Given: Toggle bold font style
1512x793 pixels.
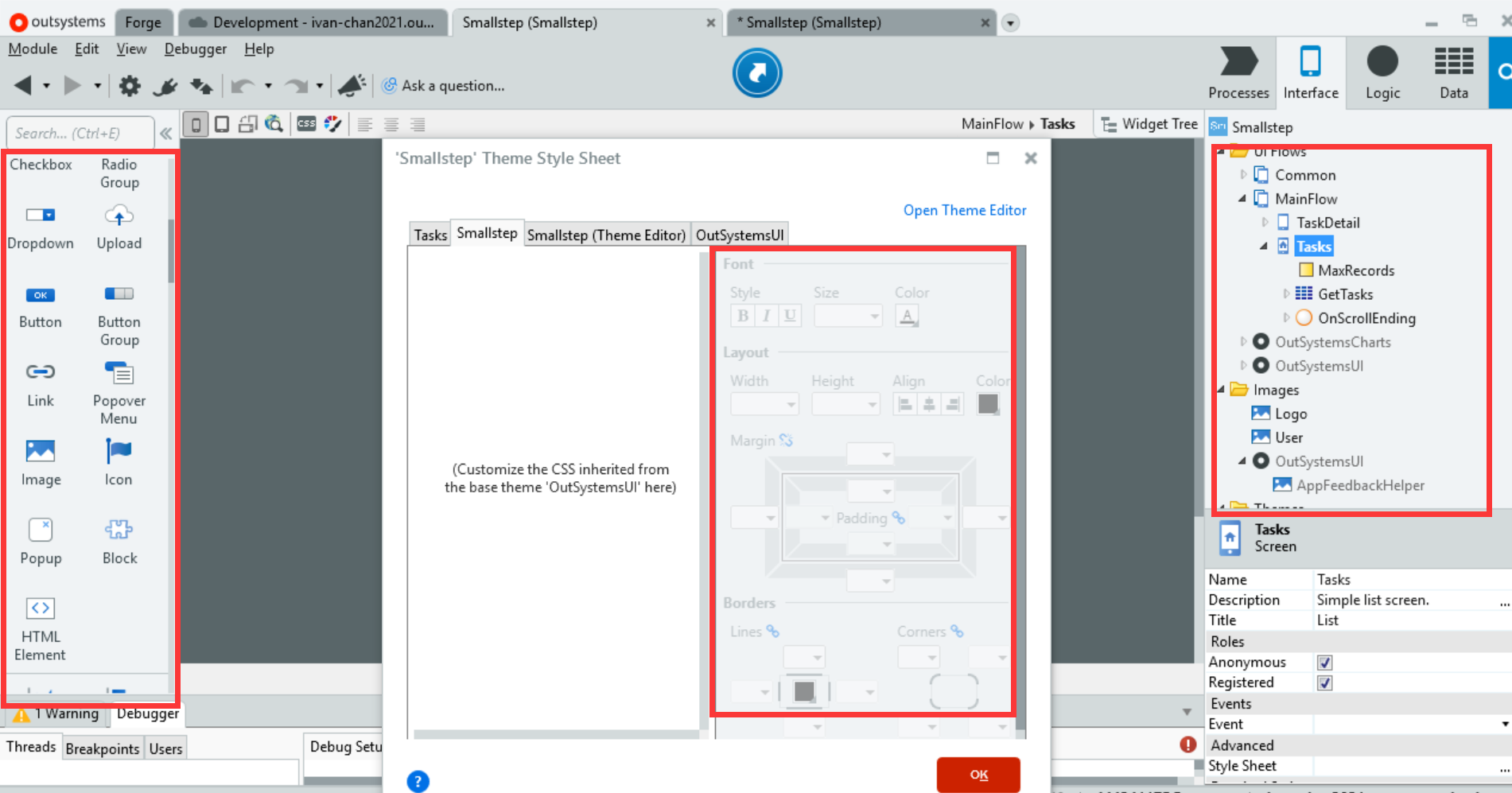Looking at the screenshot, I should pyautogui.click(x=743, y=316).
